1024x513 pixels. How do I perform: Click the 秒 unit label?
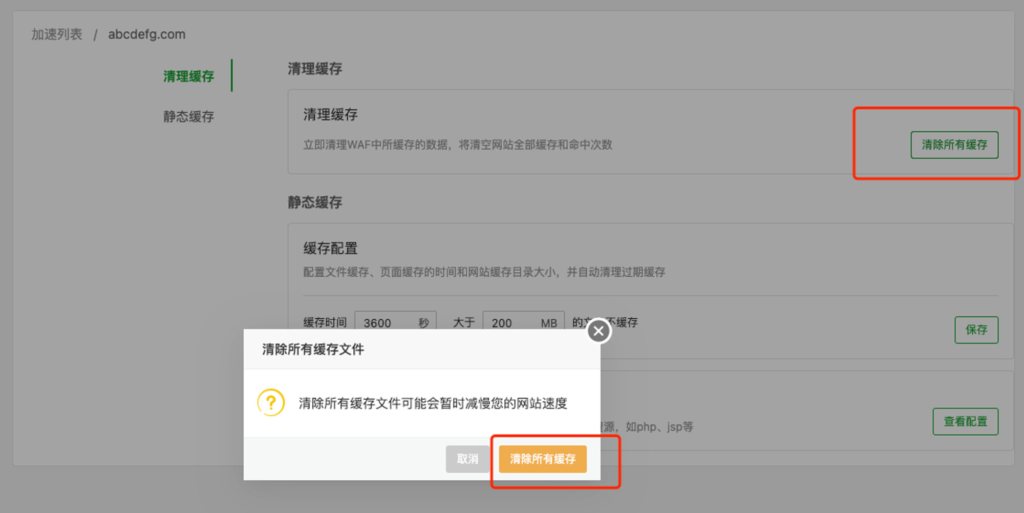(423, 322)
